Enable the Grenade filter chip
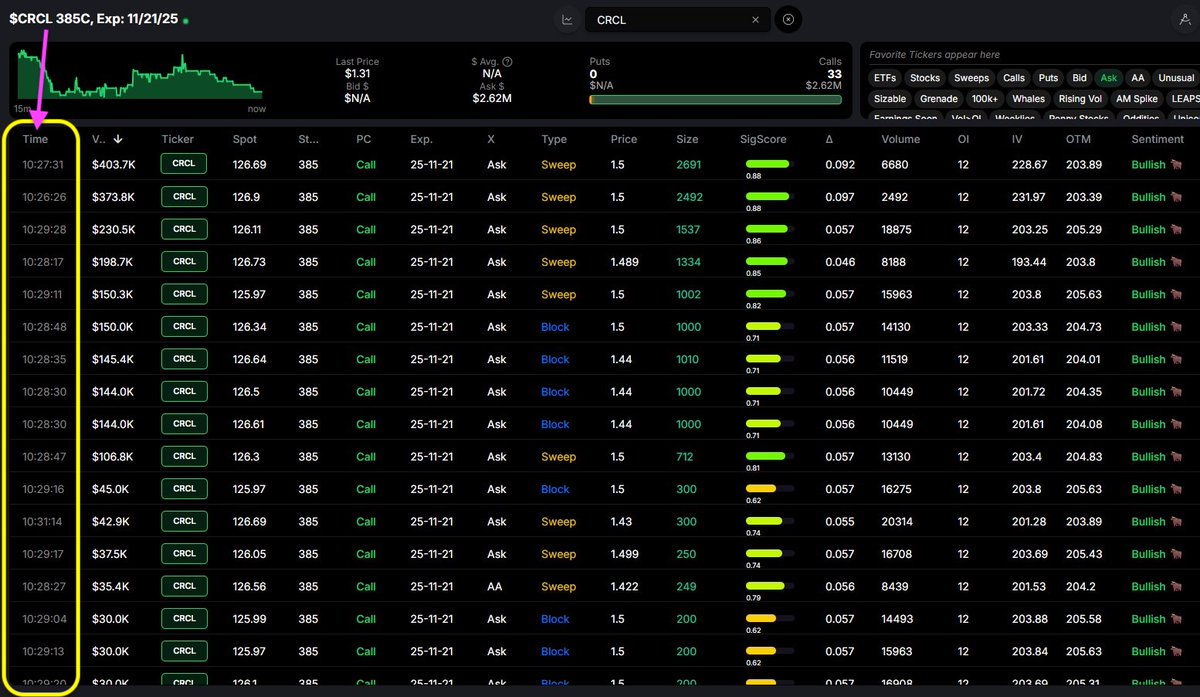 [939, 99]
